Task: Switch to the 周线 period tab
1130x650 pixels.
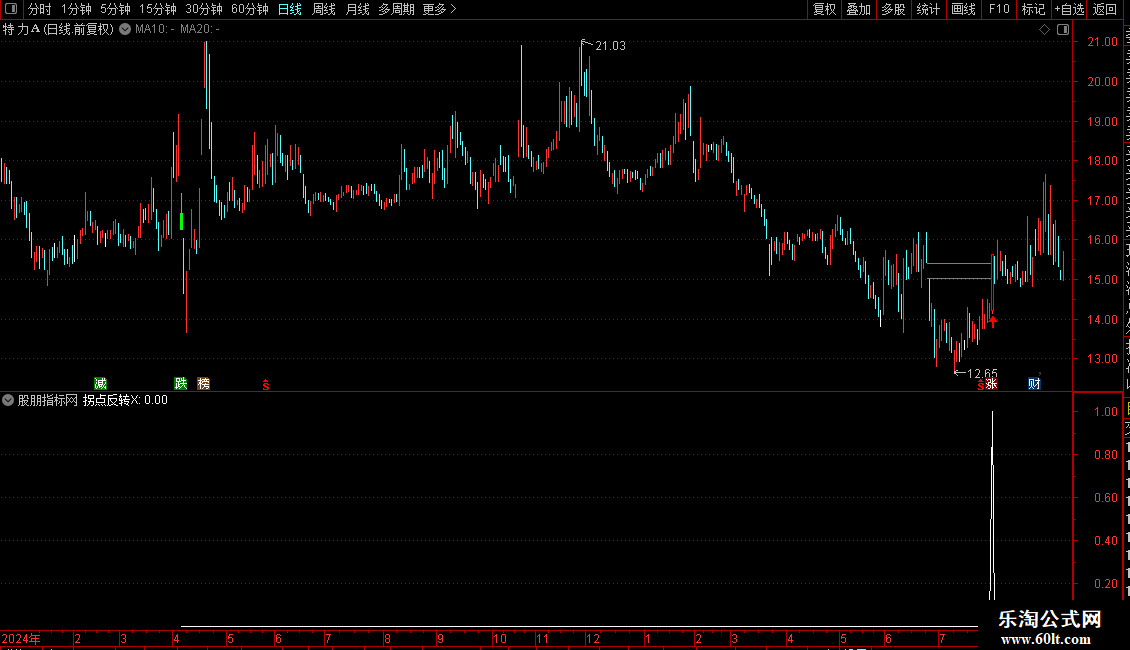Action: [x=324, y=9]
